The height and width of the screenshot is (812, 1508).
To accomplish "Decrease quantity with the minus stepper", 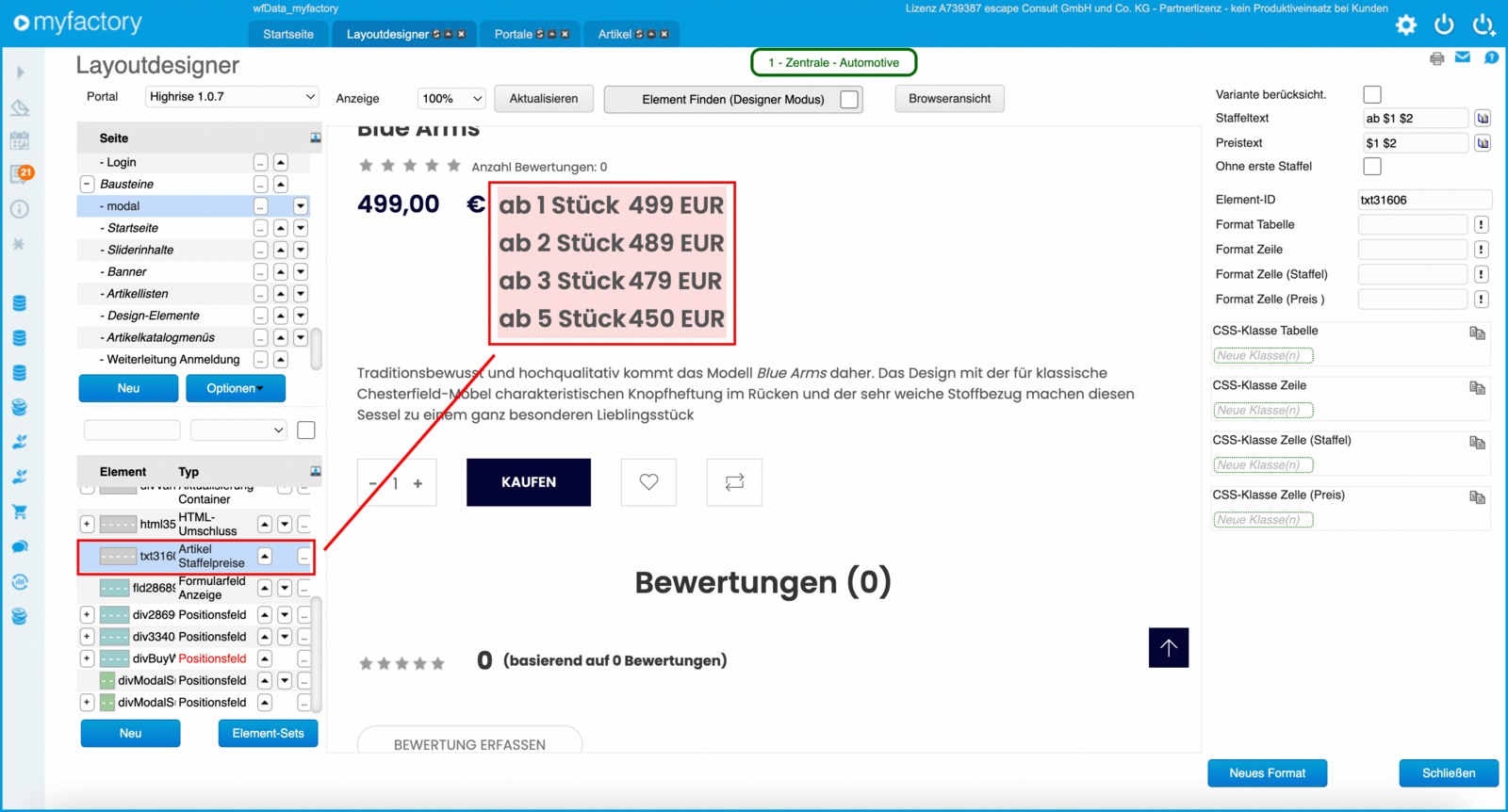I will pos(373,483).
